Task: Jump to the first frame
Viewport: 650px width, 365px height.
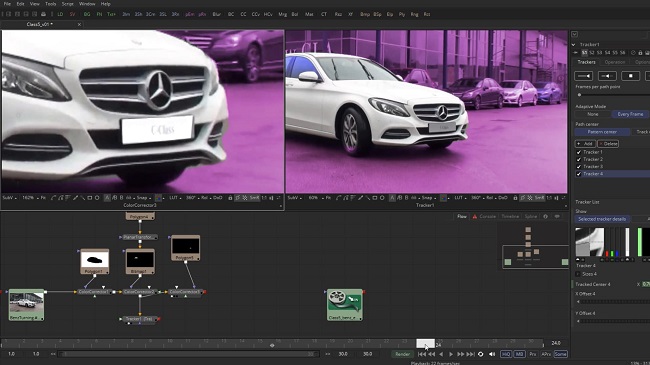Action: [422, 354]
